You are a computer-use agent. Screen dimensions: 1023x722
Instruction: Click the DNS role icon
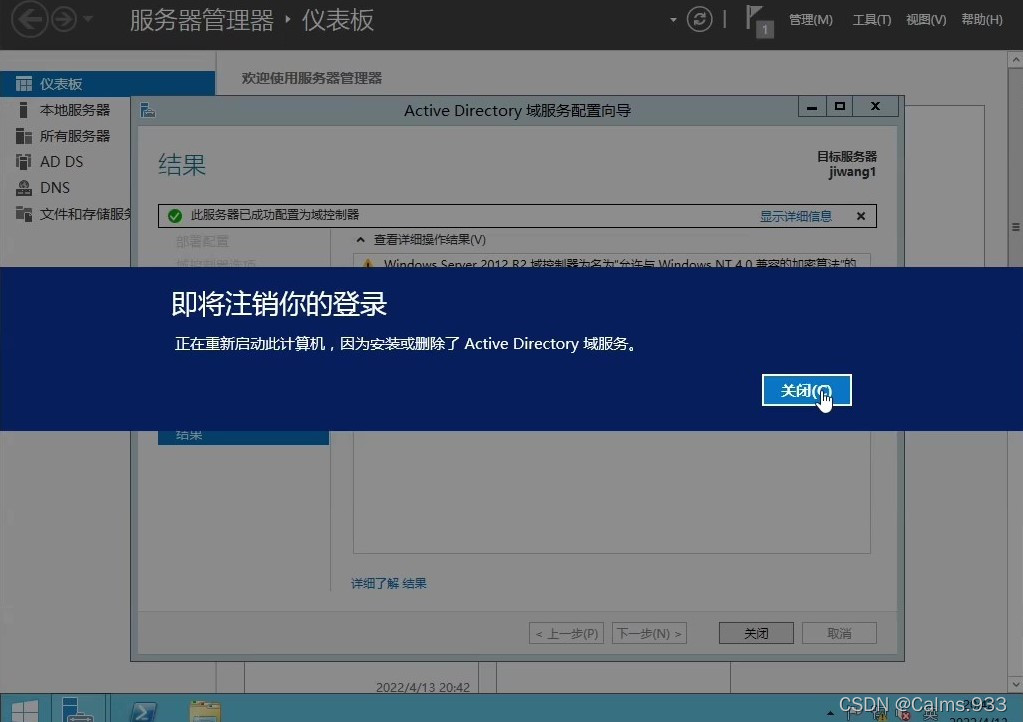[x=23, y=188]
